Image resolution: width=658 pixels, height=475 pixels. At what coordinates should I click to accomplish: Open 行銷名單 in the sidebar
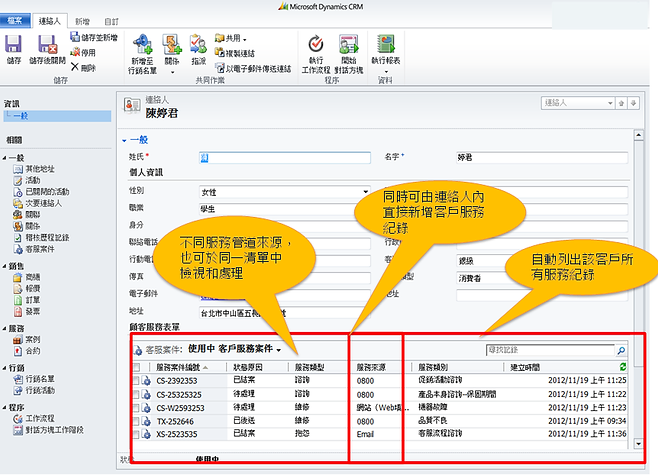[34, 379]
